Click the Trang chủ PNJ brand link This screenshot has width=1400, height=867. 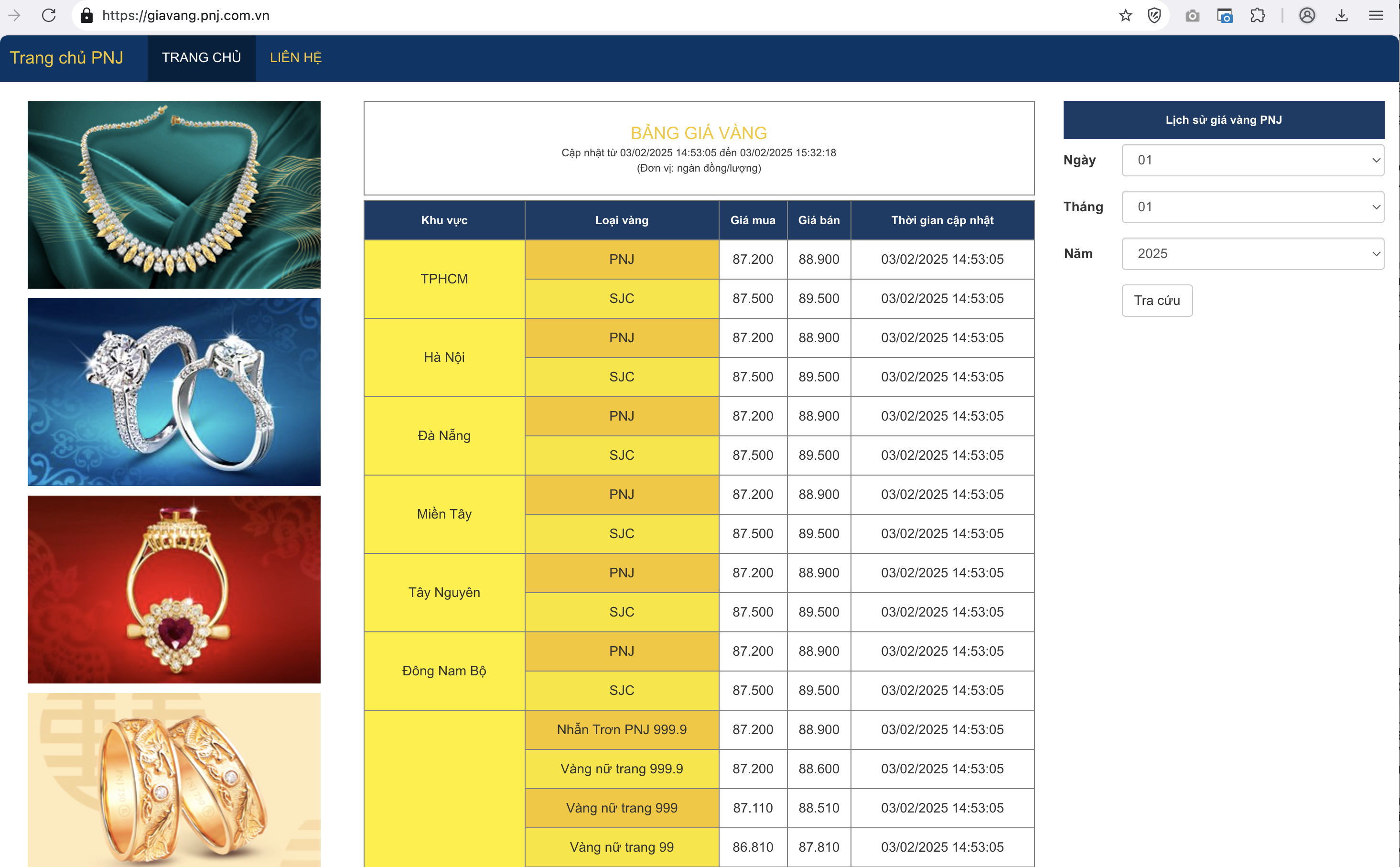(x=66, y=58)
